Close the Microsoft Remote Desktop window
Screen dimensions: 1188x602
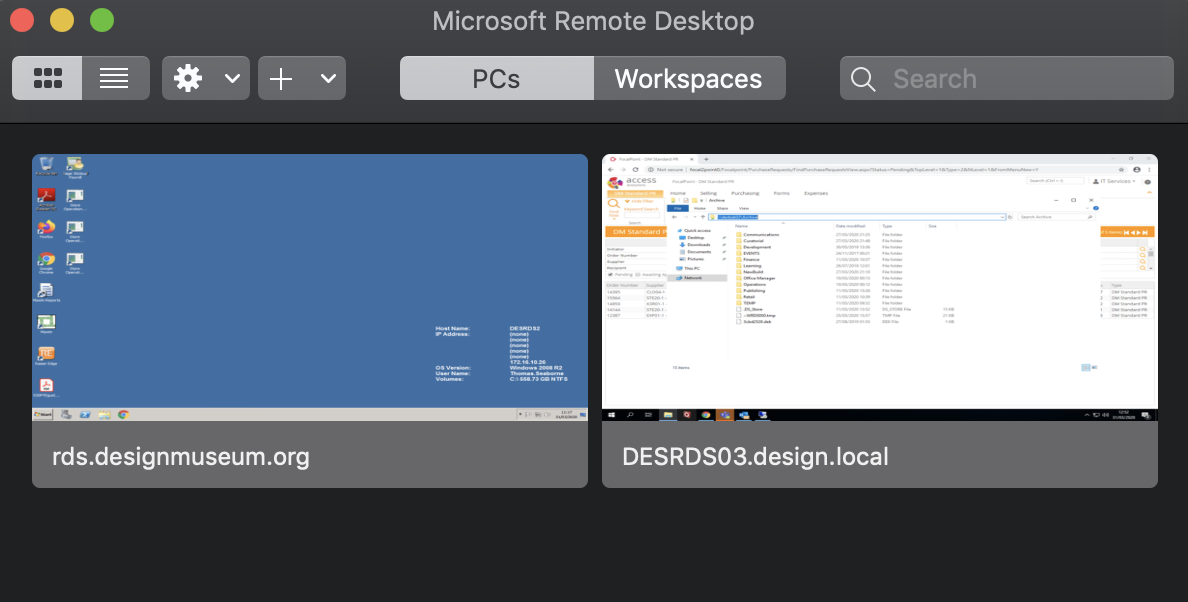point(22,20)
